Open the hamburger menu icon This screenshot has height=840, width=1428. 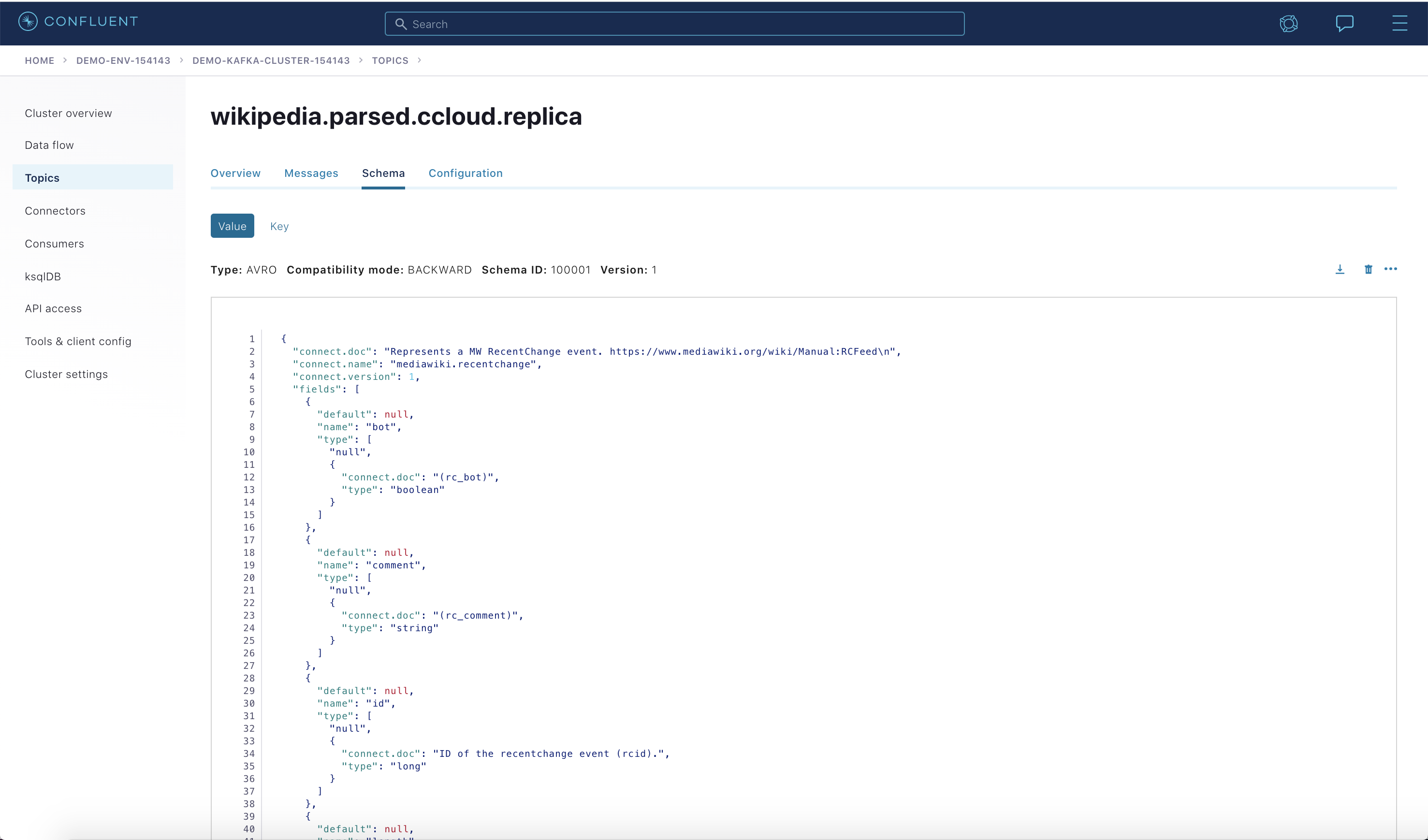[1399, 23]
